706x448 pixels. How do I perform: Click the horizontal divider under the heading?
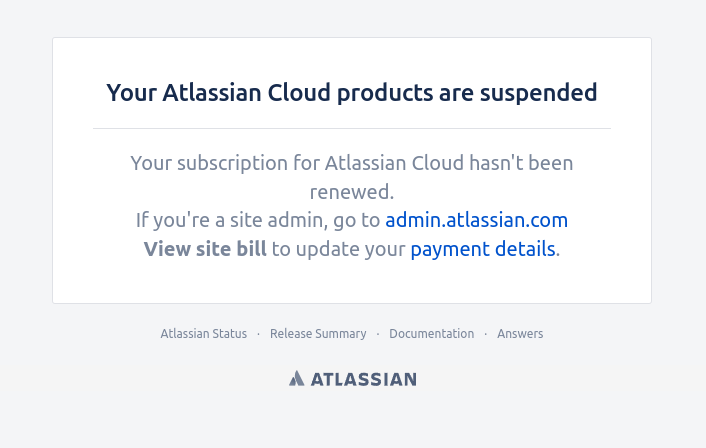(x=352, y=128)
